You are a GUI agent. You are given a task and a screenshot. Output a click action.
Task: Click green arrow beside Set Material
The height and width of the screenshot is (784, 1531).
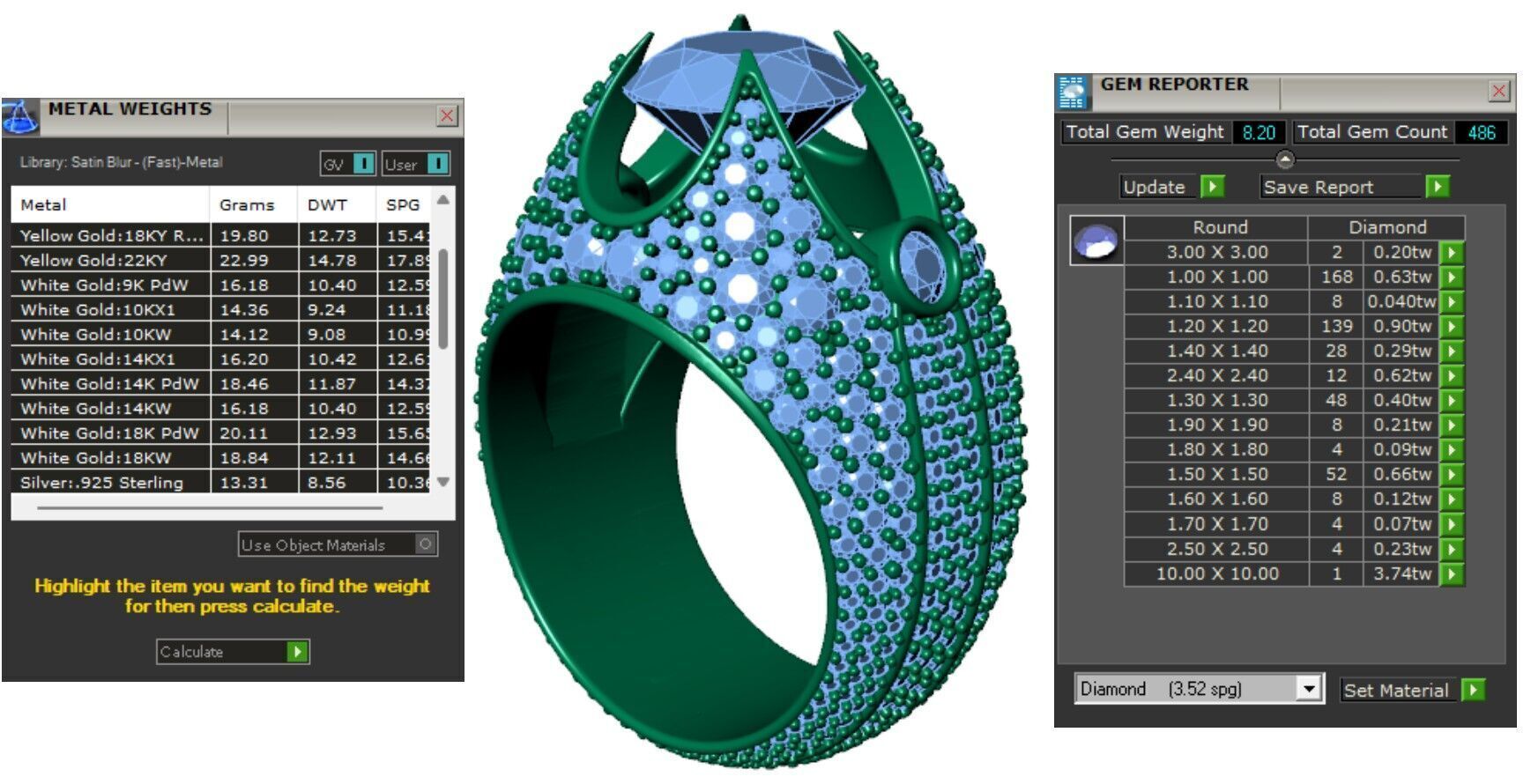tap(1473, 690)
